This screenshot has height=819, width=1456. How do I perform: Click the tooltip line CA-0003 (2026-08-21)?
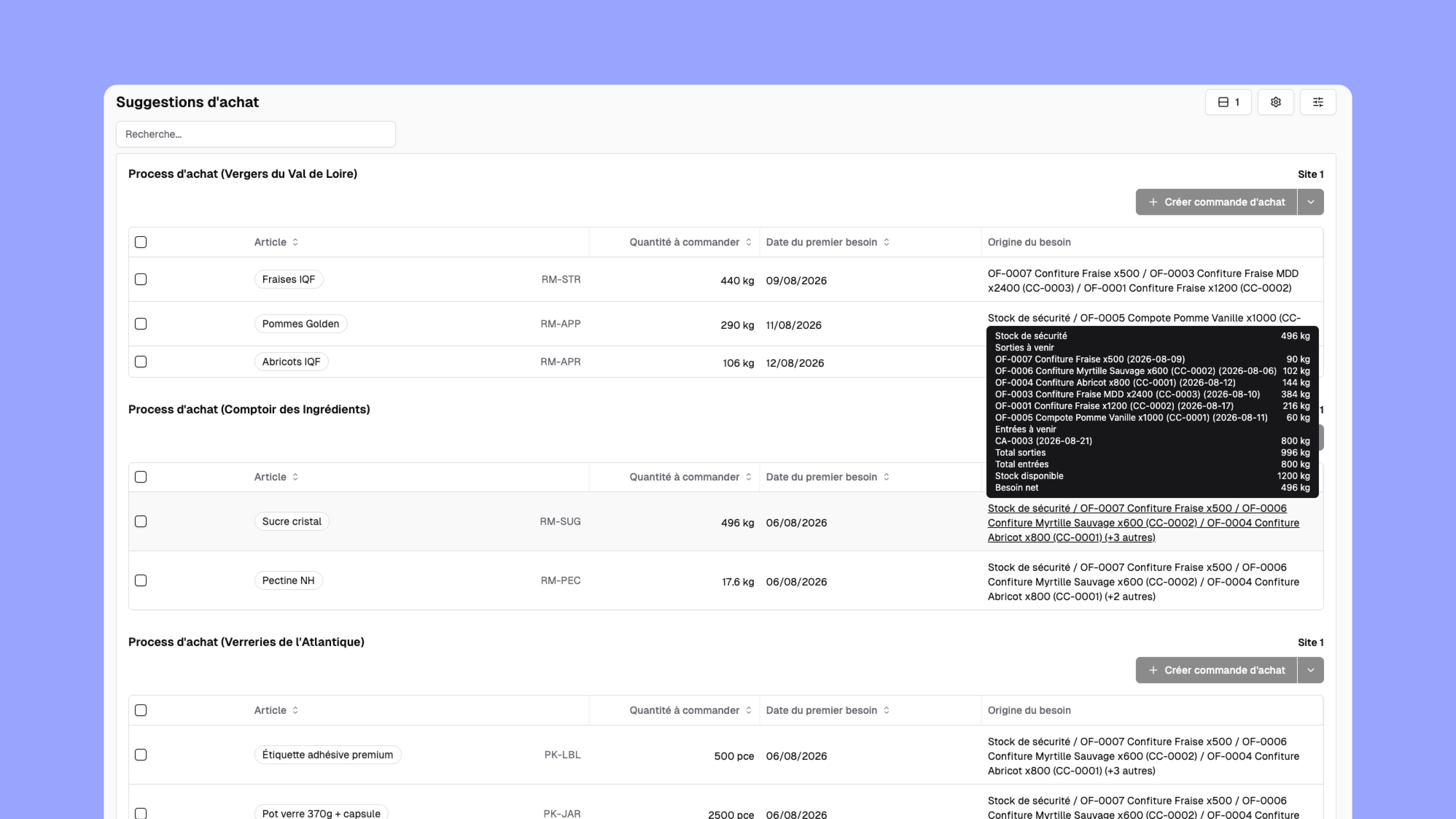click(x=1043, y=441)
